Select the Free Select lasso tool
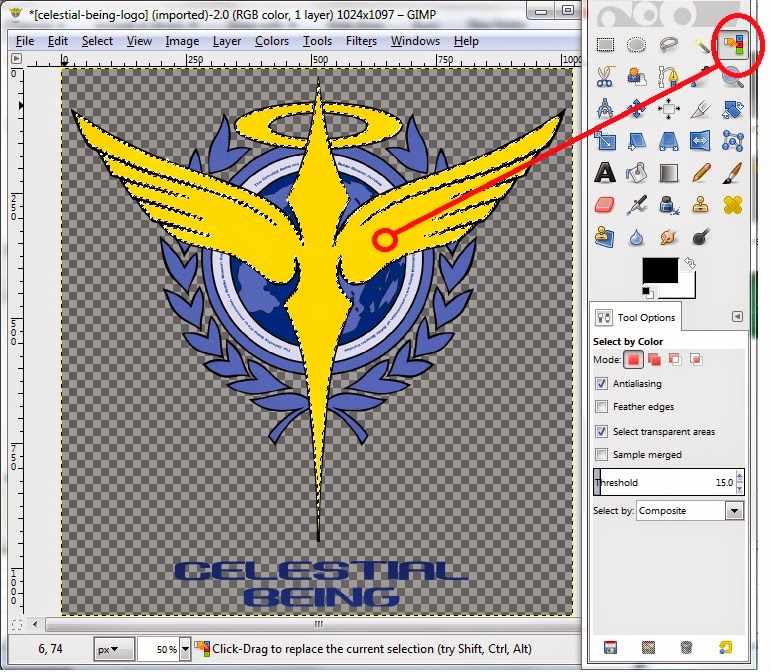 click(668, 45)
